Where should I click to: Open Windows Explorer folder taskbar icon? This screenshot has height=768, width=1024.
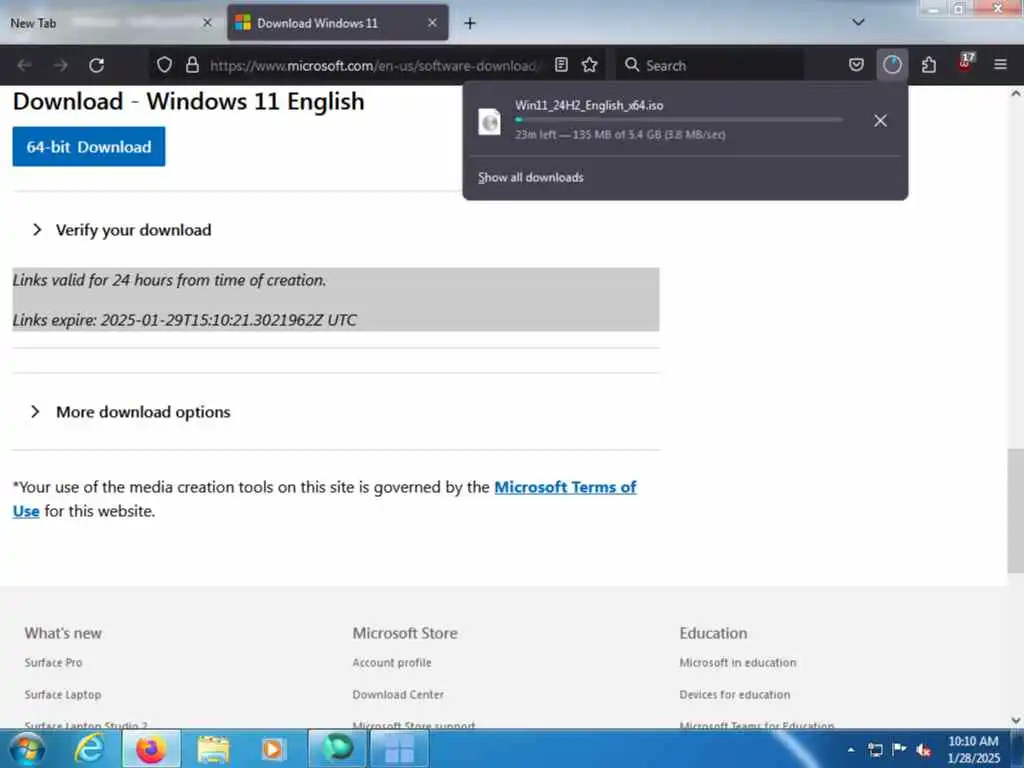tap(213, 749)
